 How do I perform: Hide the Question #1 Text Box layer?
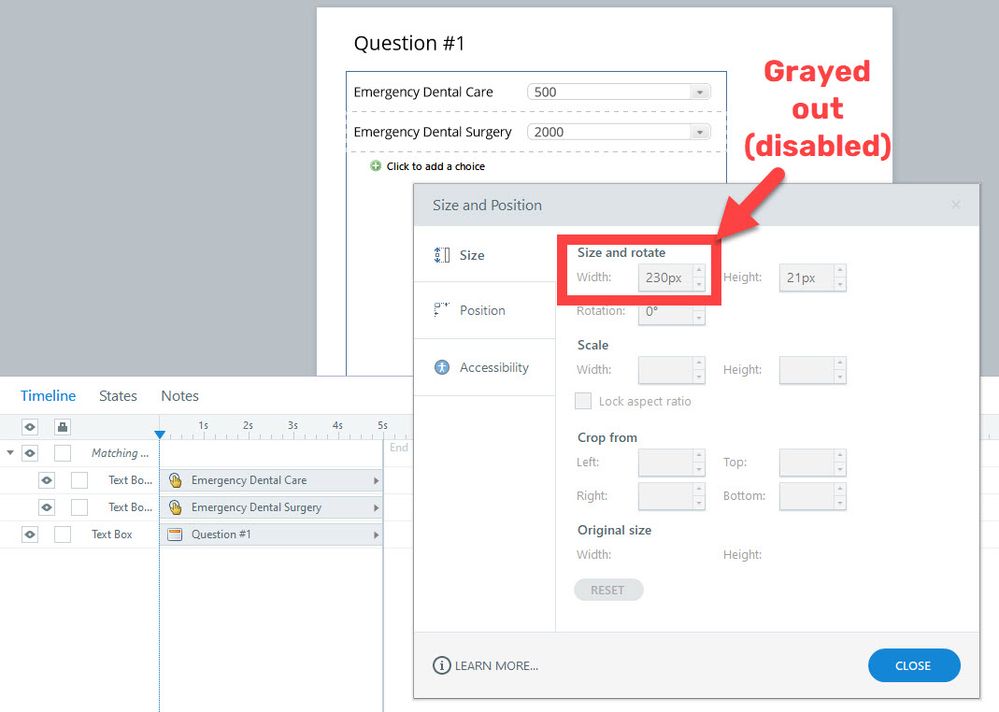(x=29, y=534)
